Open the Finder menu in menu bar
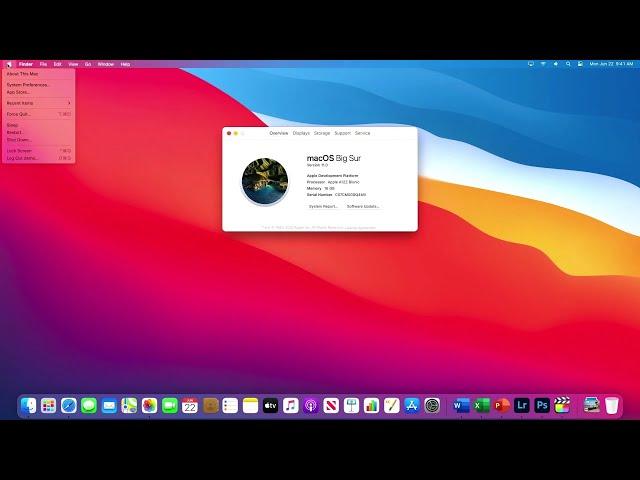The image size is (640, 480). point(26,64)
